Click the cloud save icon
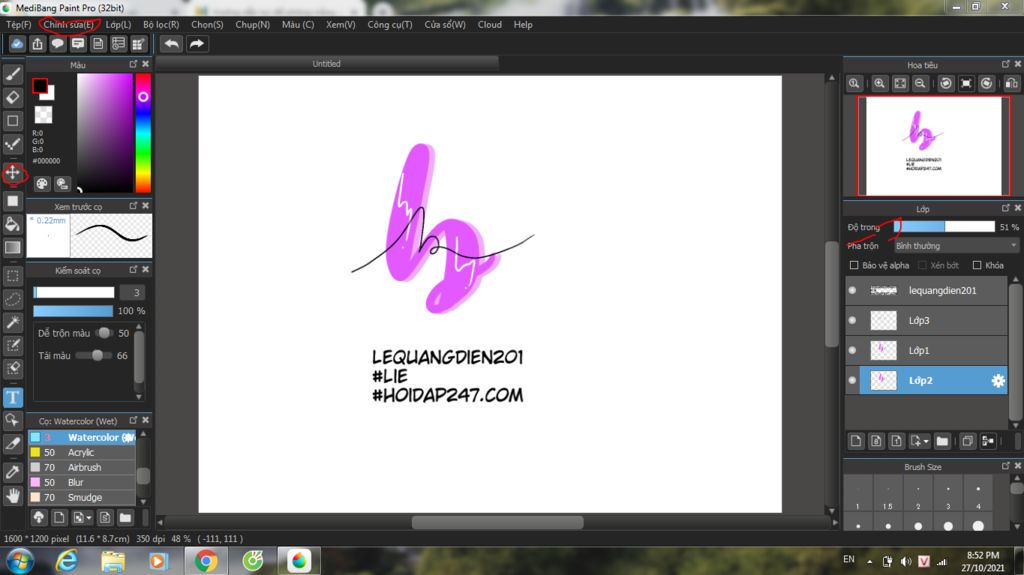Viewport: 1024px width, 575px height. click(17, 44)
